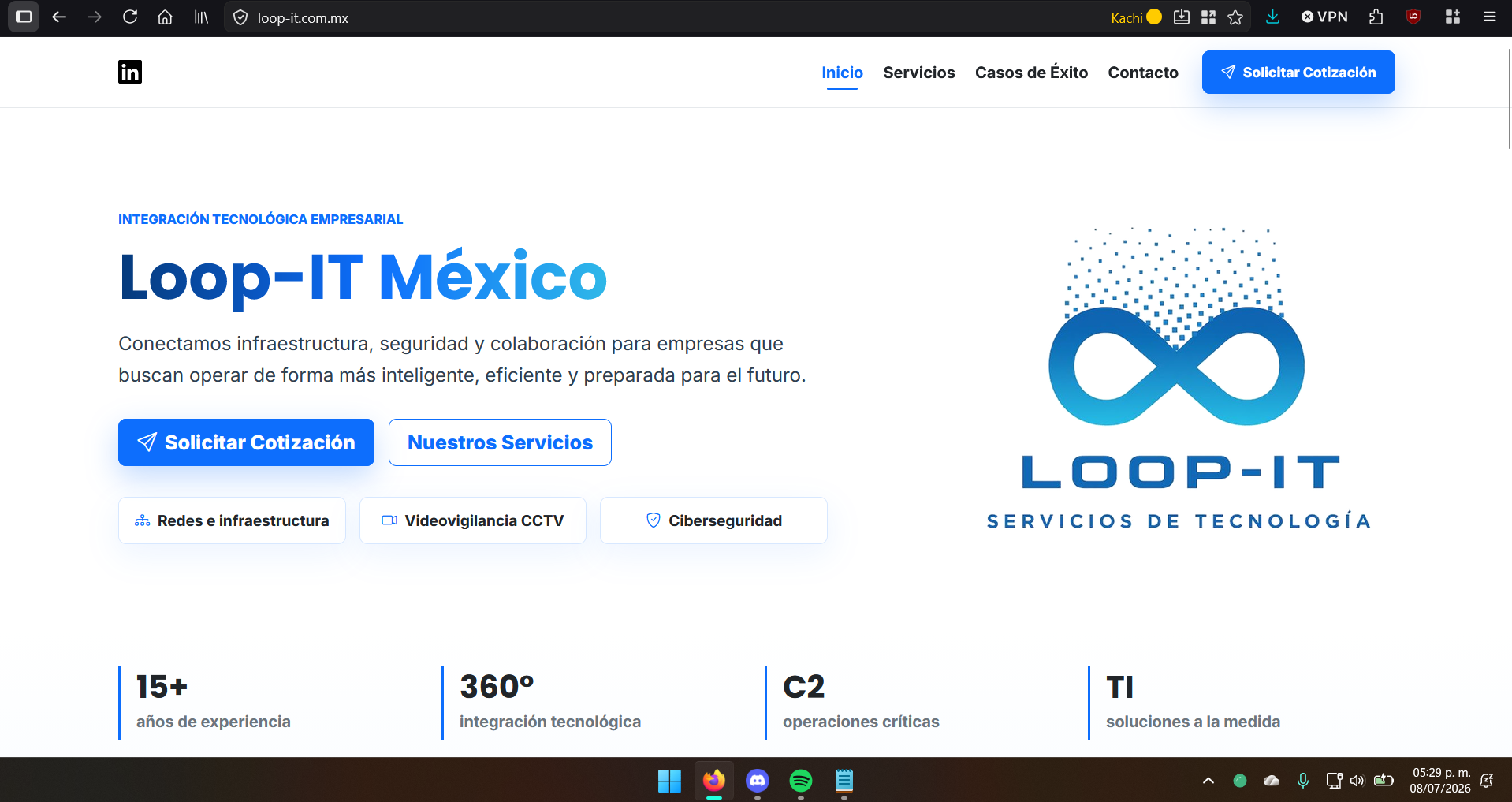The width and height of the screenshot is (1512, 802).
Task: Click the Nuestros Servicios outlined button
Action: [500, 442]
